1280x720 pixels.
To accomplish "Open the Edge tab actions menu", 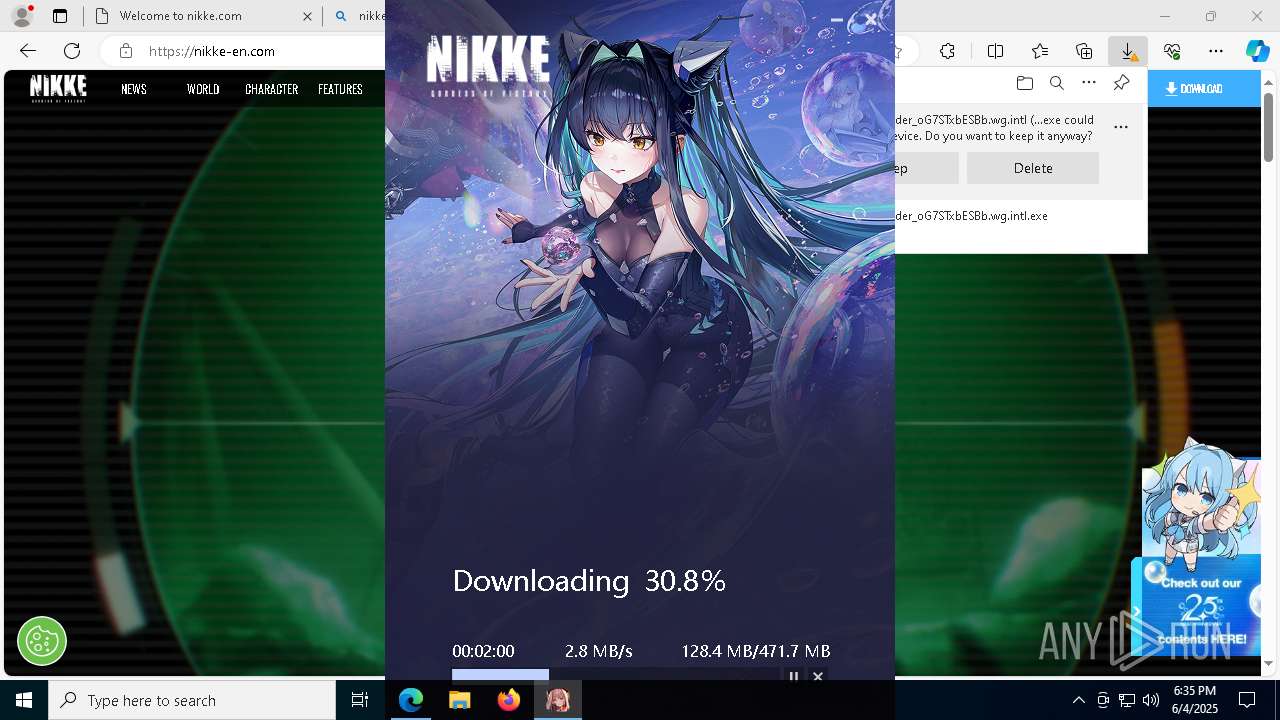I will point(60,16).
